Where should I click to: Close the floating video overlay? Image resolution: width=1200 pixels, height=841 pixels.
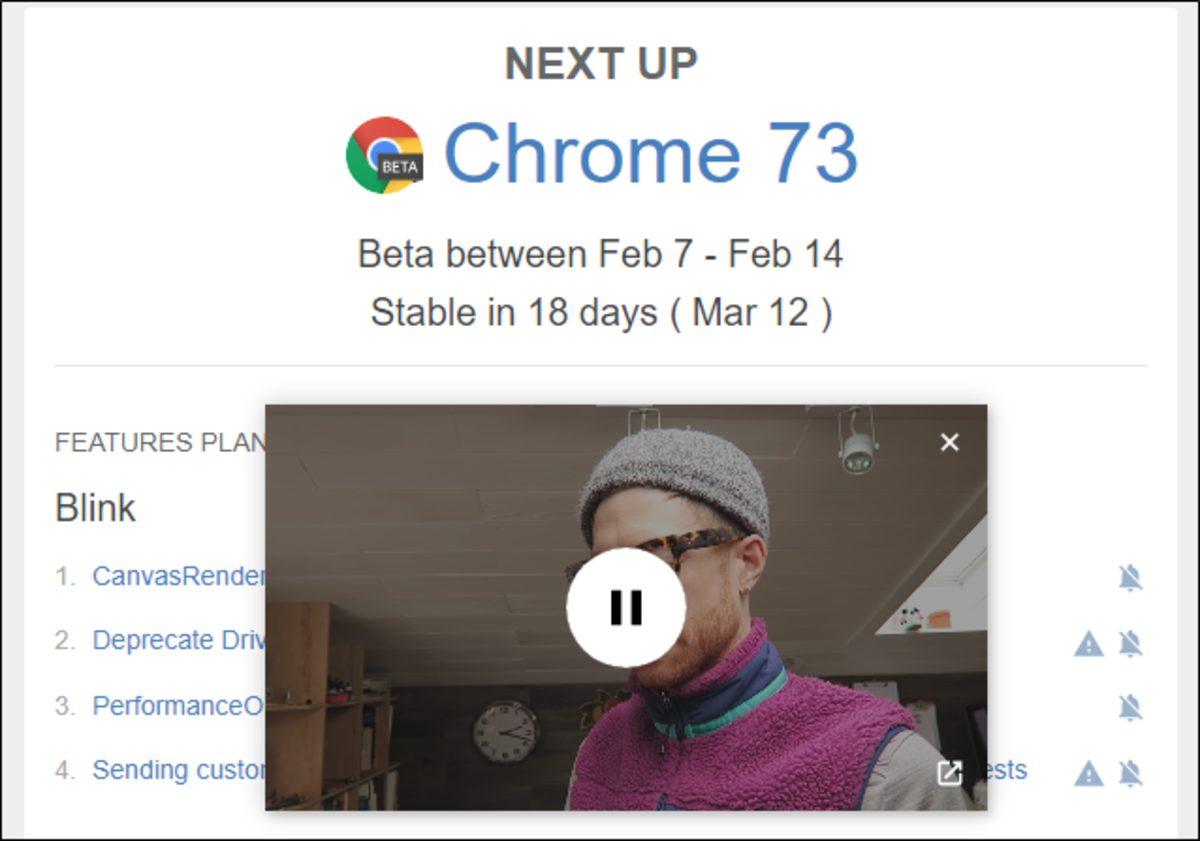tap(948, 442)
